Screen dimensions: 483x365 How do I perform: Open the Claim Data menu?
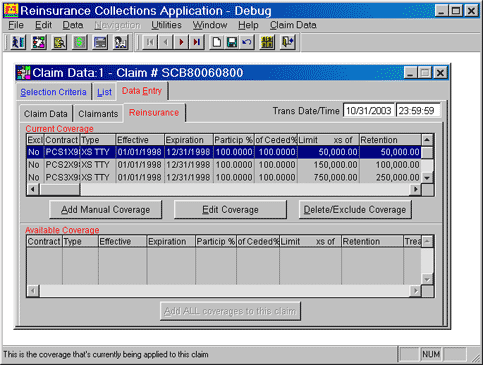coord(293,25)
